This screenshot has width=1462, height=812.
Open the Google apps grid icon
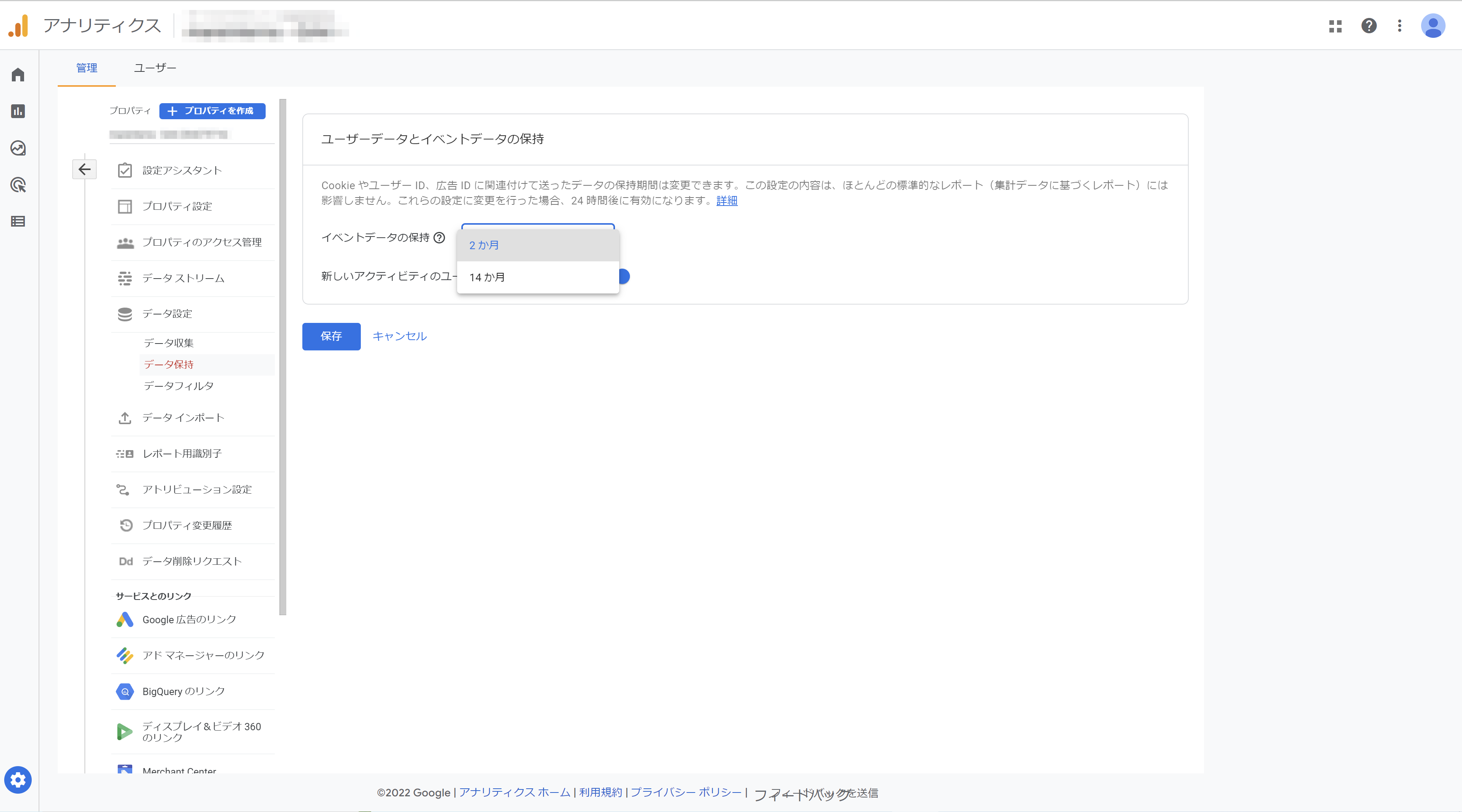1335,26
